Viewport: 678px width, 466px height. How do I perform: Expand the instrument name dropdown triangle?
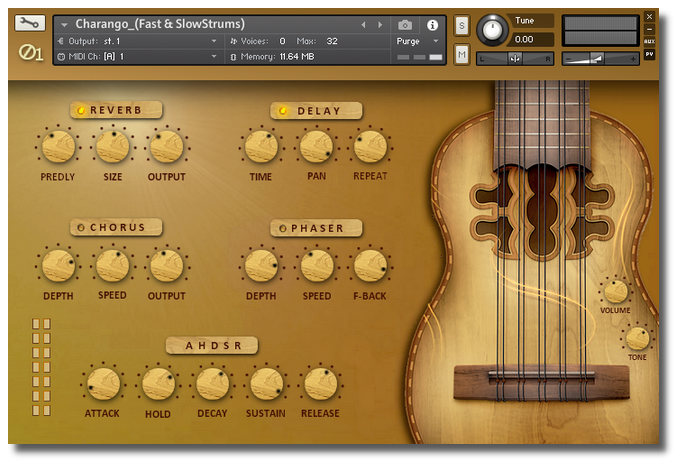[x=64, y=25]
